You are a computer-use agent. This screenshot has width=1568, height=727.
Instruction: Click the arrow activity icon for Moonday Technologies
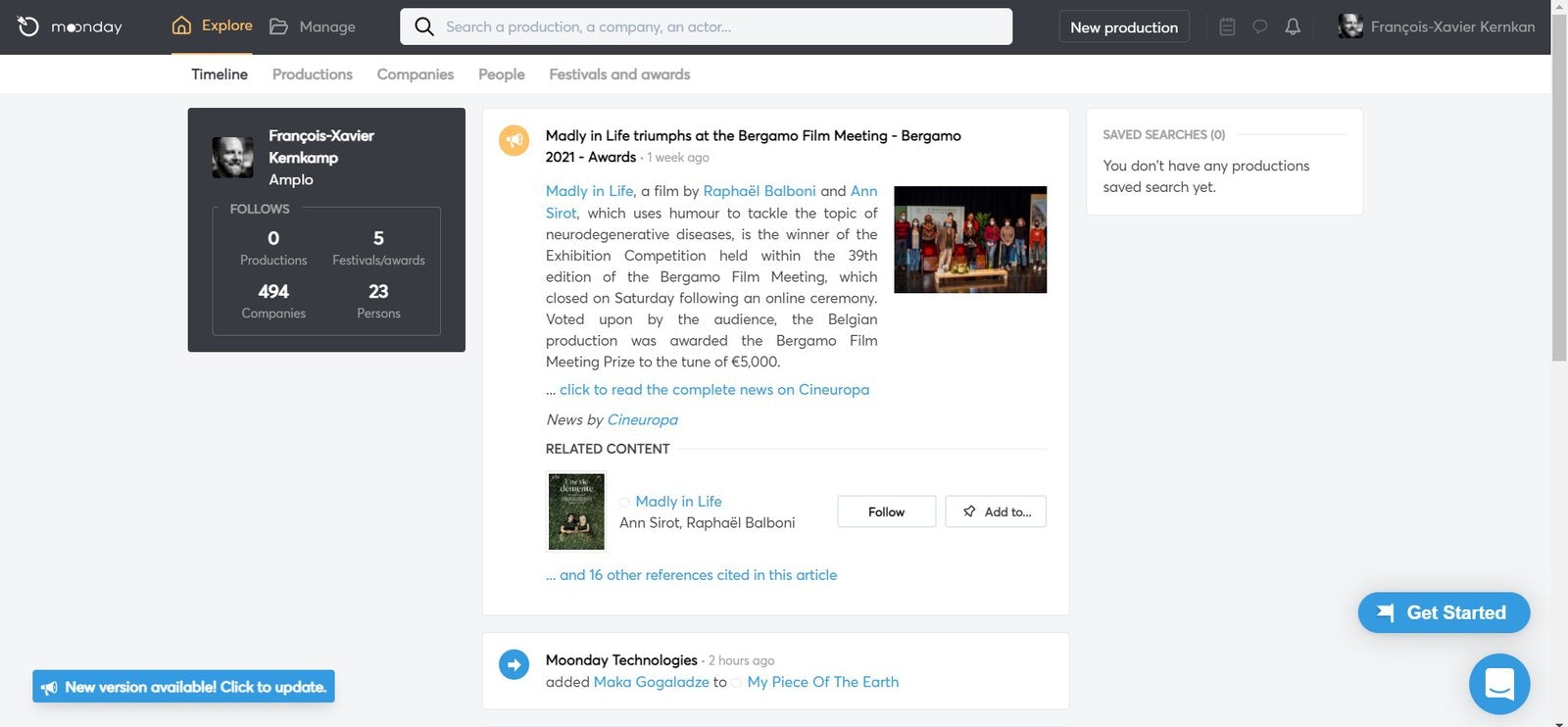tap(514, 664)
